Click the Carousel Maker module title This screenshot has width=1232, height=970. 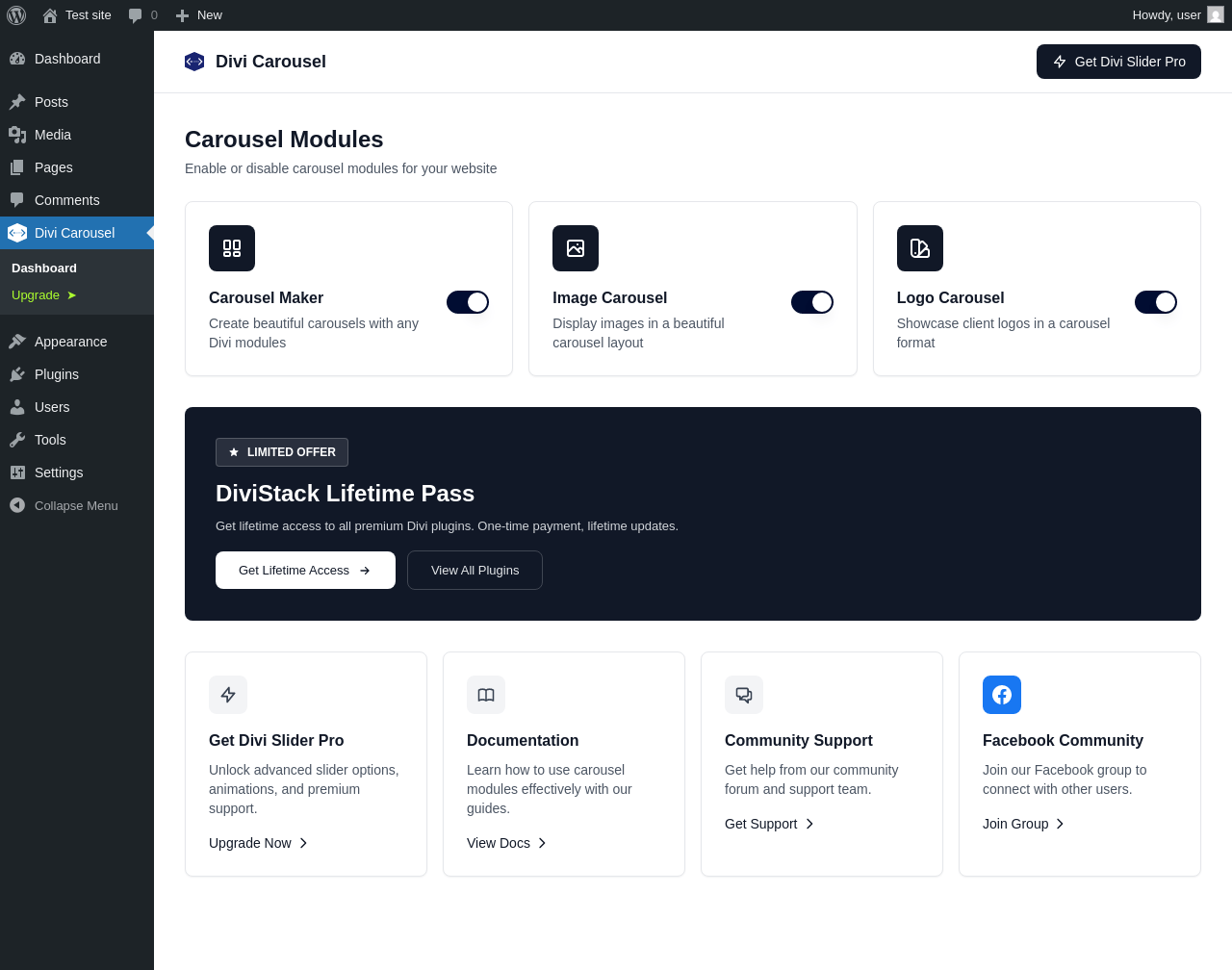[x=266, y=298]
